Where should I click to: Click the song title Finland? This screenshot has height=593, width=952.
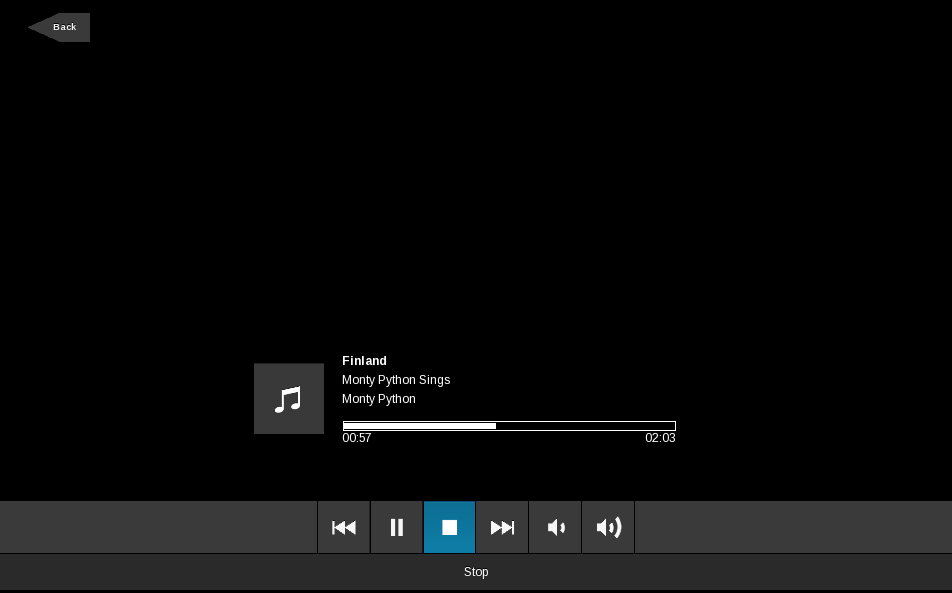[x=364, y=361]
